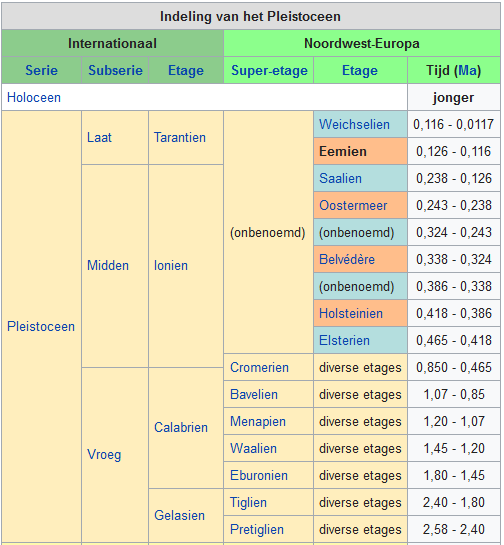Image resolution: width=504 pixels, height=545 pixels.
Task: Open the Eburonien link
Action: click(259, 475)
